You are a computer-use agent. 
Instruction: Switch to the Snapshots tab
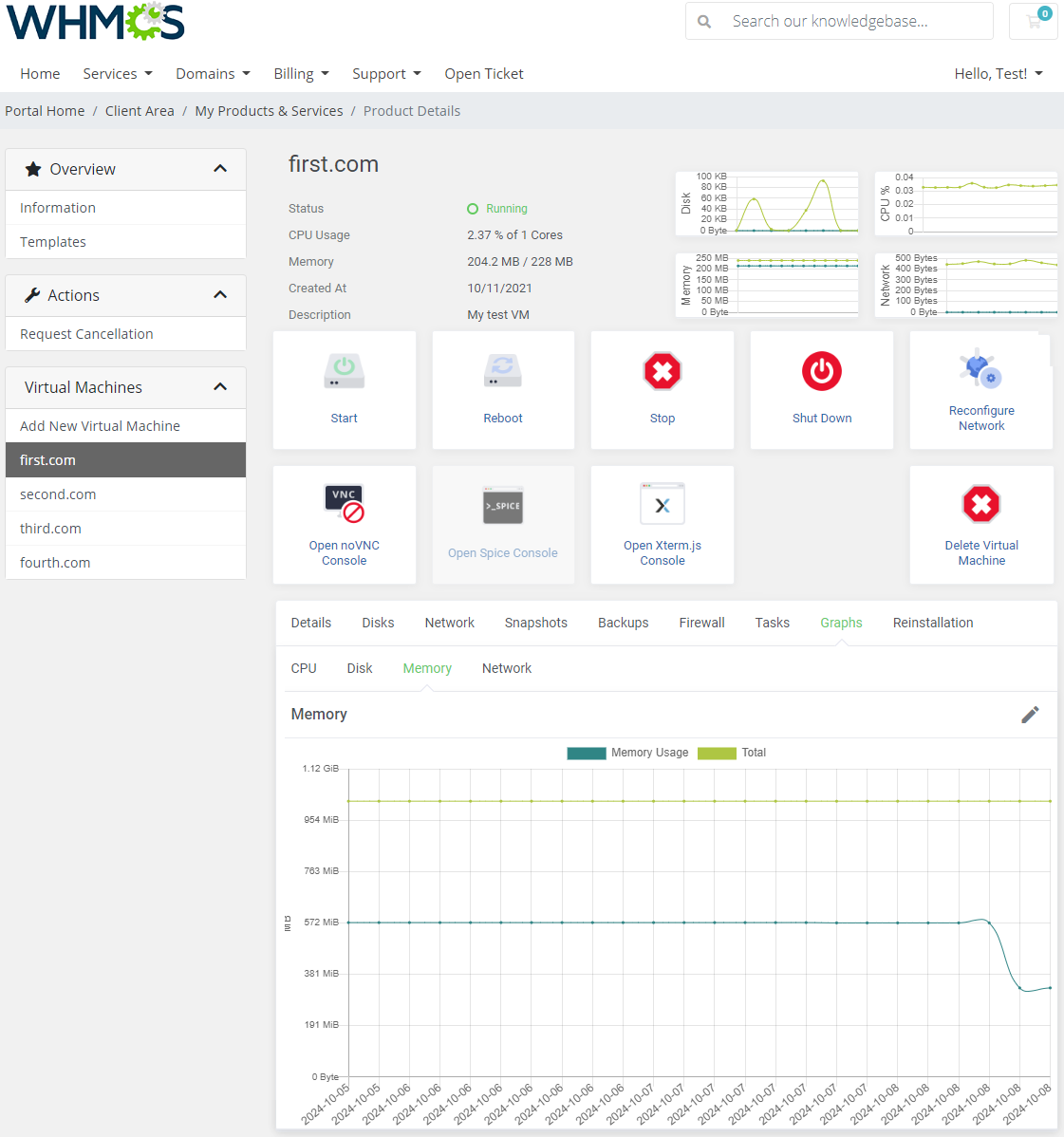point(536,623)
